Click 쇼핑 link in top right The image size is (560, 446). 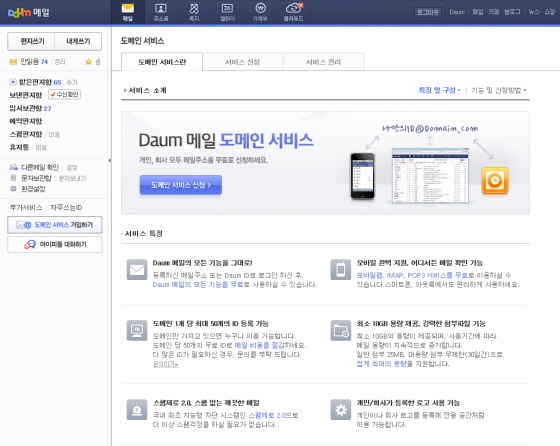[549, 12]
